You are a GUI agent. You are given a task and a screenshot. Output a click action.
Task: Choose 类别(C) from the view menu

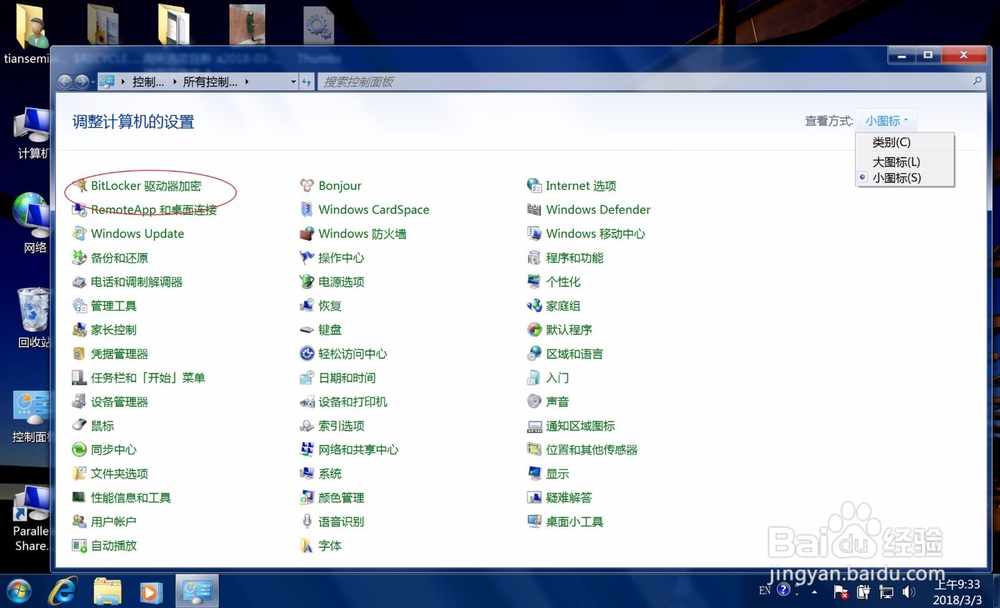coord(892,142)
